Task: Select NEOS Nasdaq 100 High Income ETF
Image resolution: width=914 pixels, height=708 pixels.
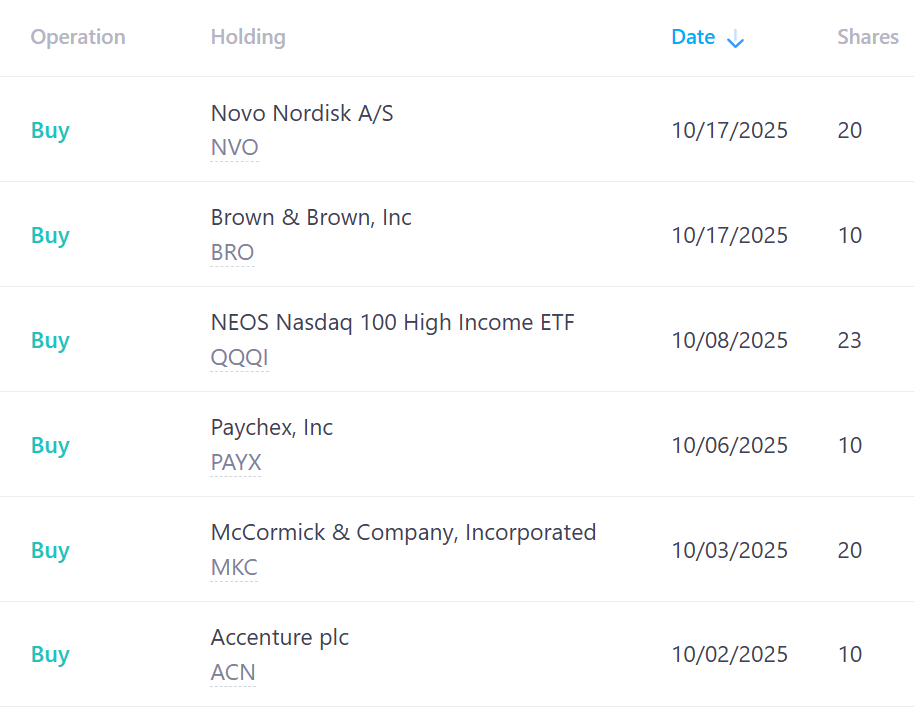Action: coord(392,323)
